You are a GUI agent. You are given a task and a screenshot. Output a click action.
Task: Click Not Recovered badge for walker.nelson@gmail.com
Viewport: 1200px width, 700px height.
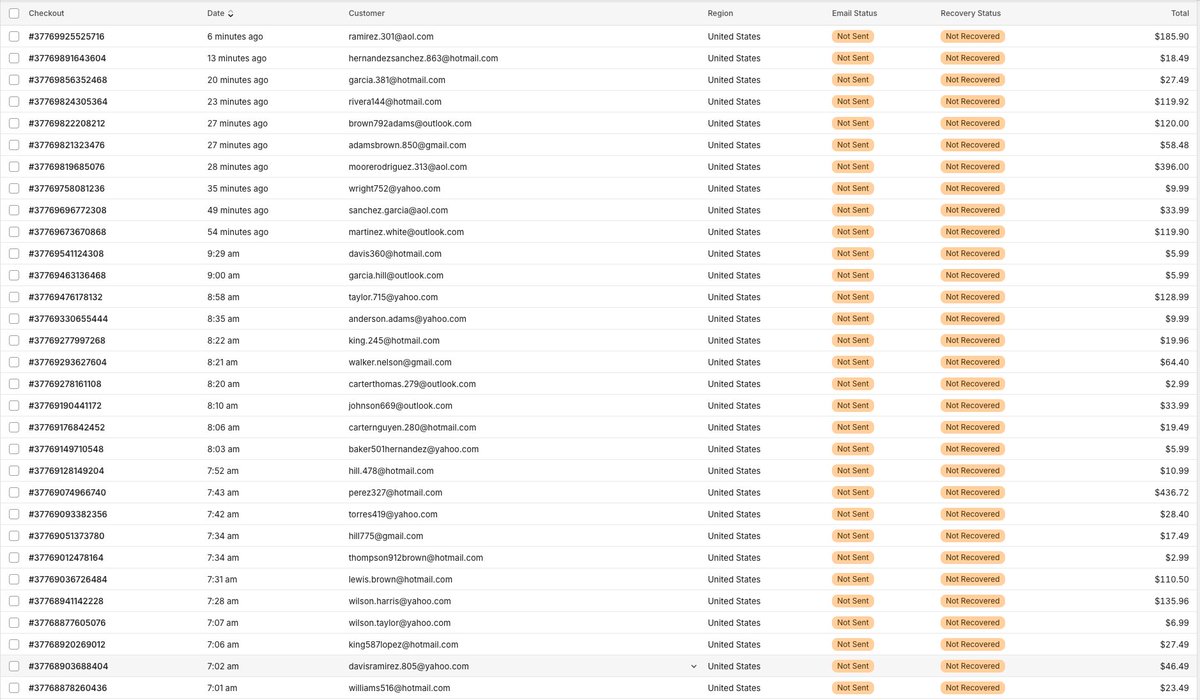(x=972, y=362)
